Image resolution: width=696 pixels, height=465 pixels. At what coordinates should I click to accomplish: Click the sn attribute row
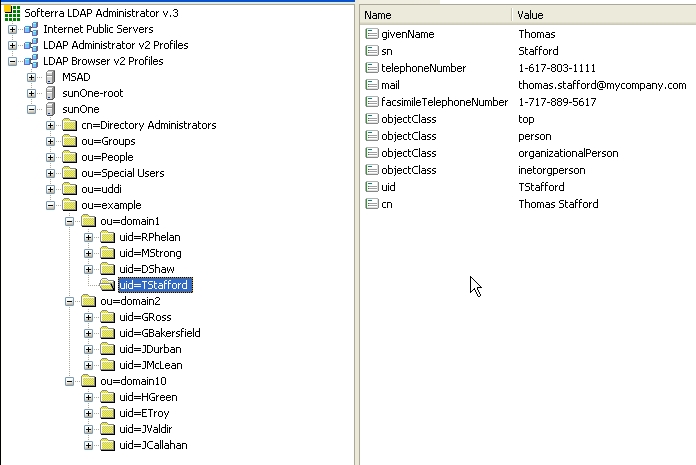pos(528,51)
